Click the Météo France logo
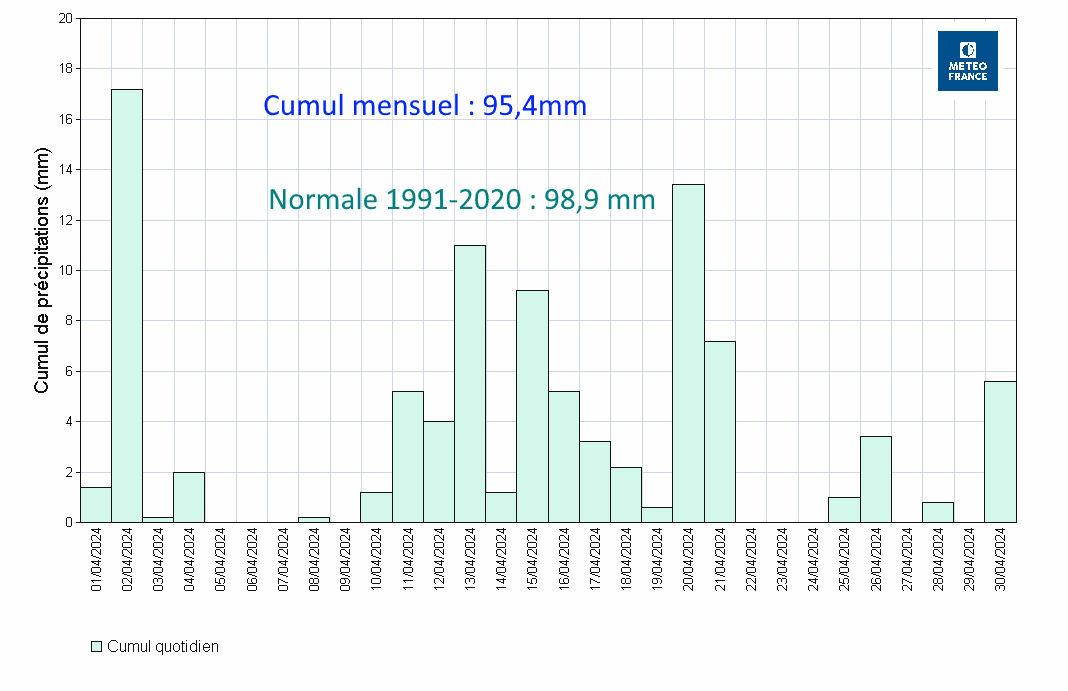Viewport: 1068px width, 691px height. coord(967,61)
